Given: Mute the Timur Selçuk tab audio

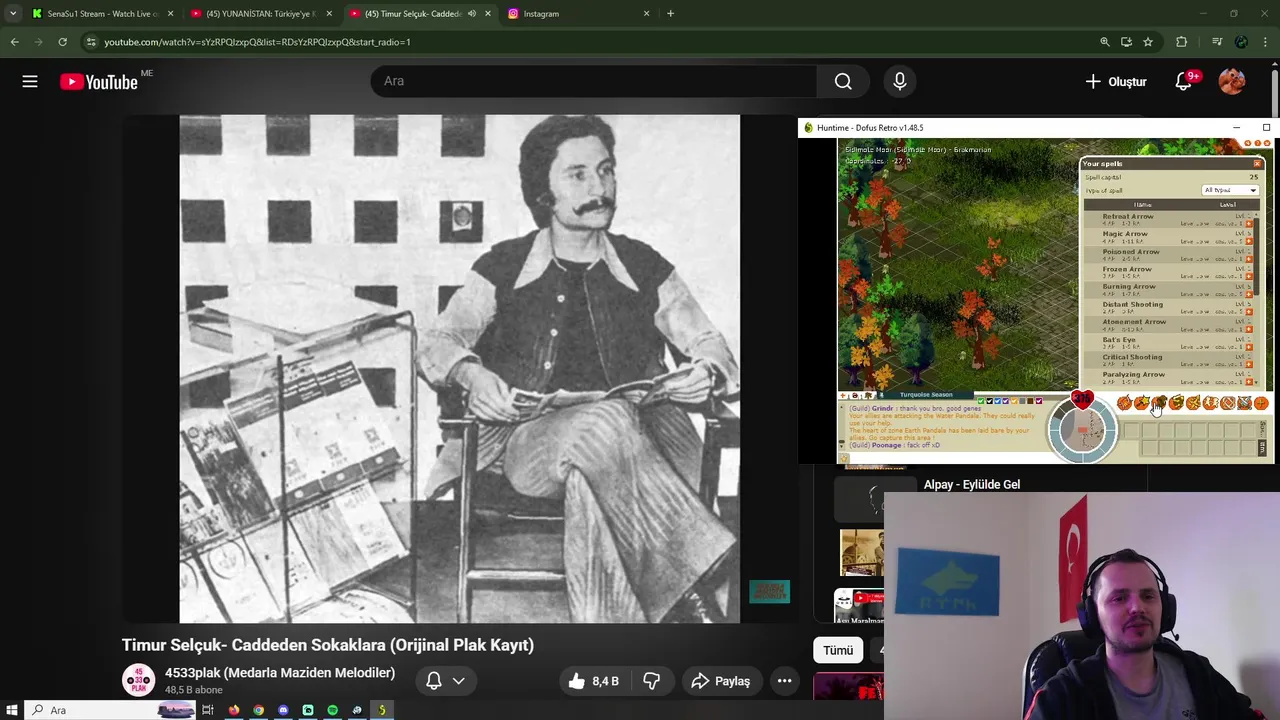Looking at the screenshot, I should [x=472, y=14].
